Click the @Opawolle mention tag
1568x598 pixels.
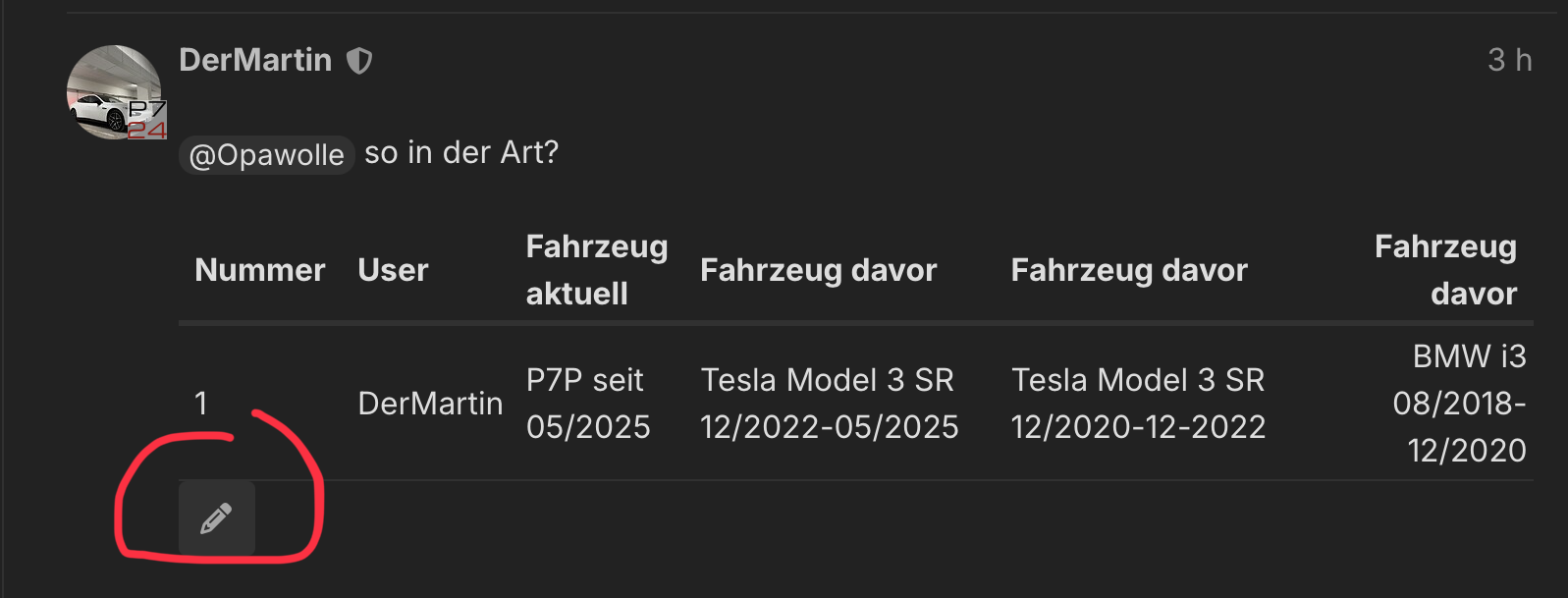coord(266,154)
